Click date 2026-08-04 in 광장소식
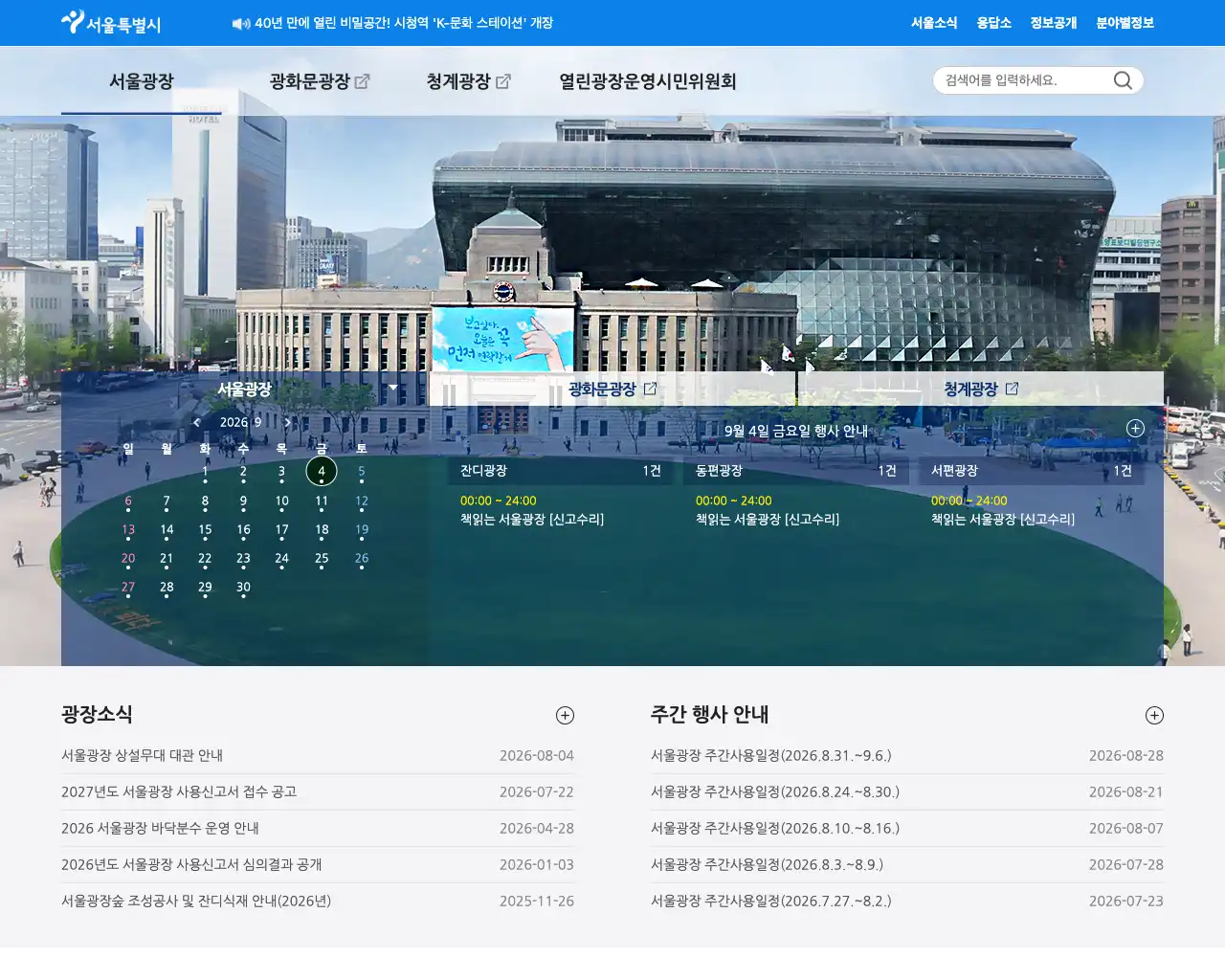1225x980 pixels. 537,755
